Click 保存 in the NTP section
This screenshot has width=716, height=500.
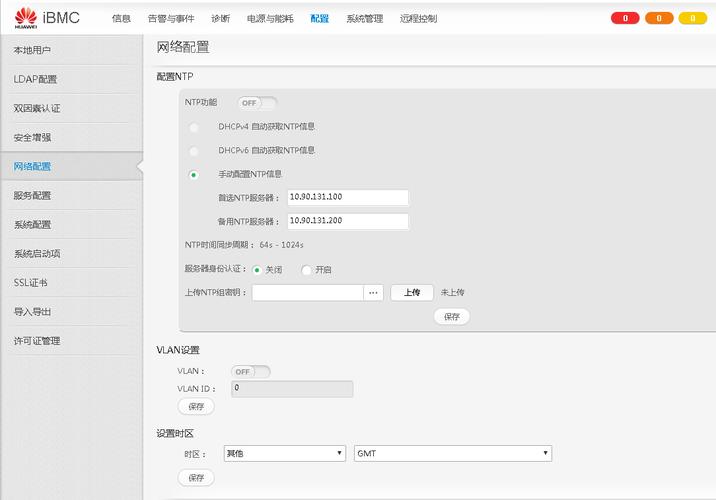pos(452,316)
